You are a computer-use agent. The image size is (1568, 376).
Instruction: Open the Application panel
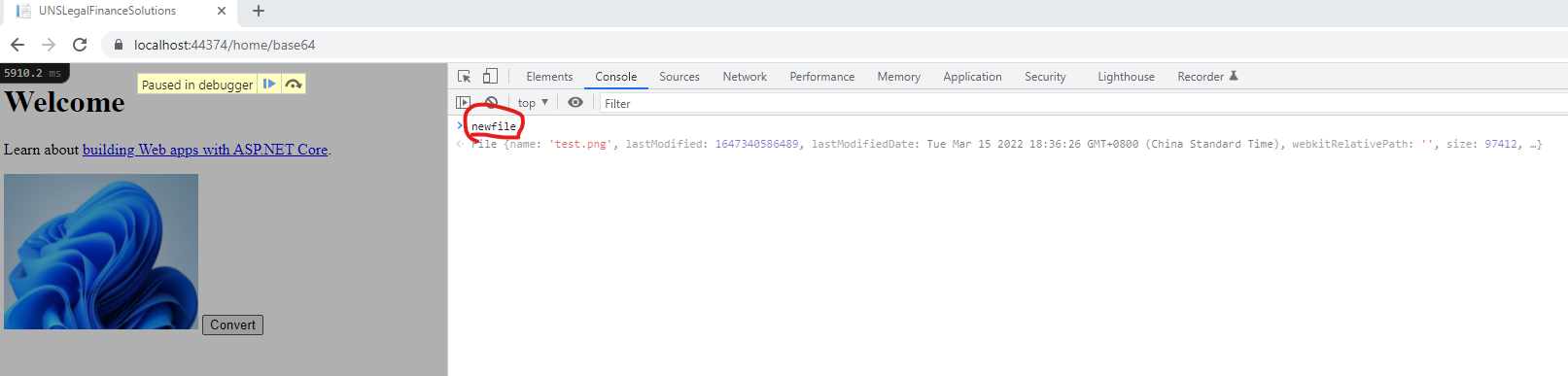972,77
